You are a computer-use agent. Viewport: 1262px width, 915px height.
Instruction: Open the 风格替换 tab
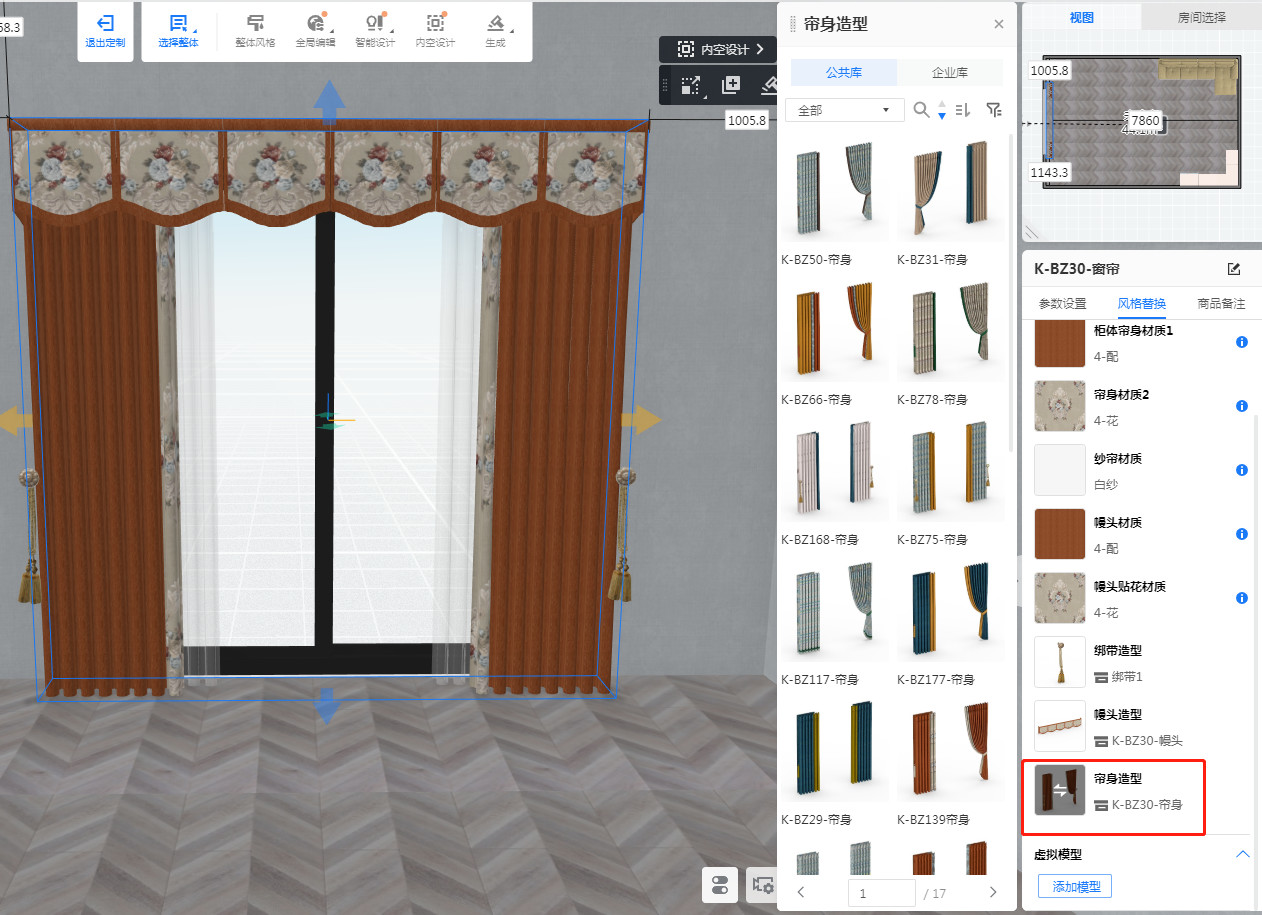[1141, 303]
